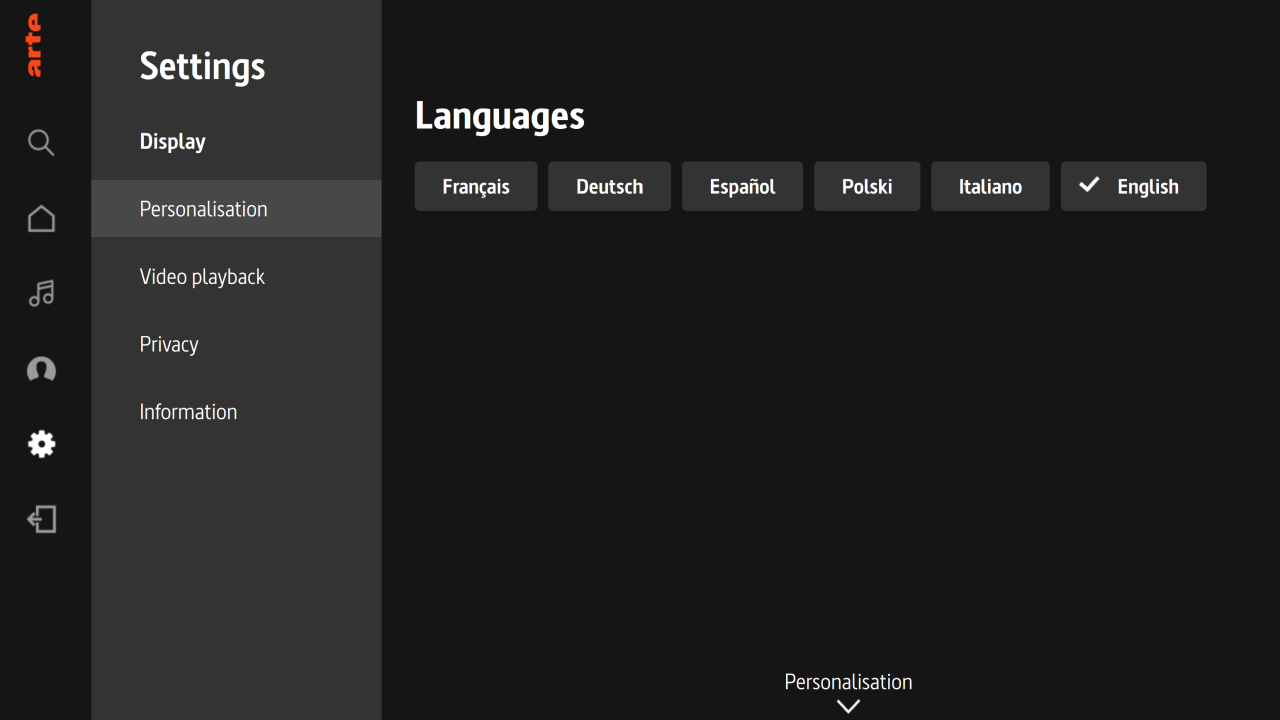The height and width of the screenshot is (720, 1280).
Task: Click the arte logo
Action: [34, 44]
